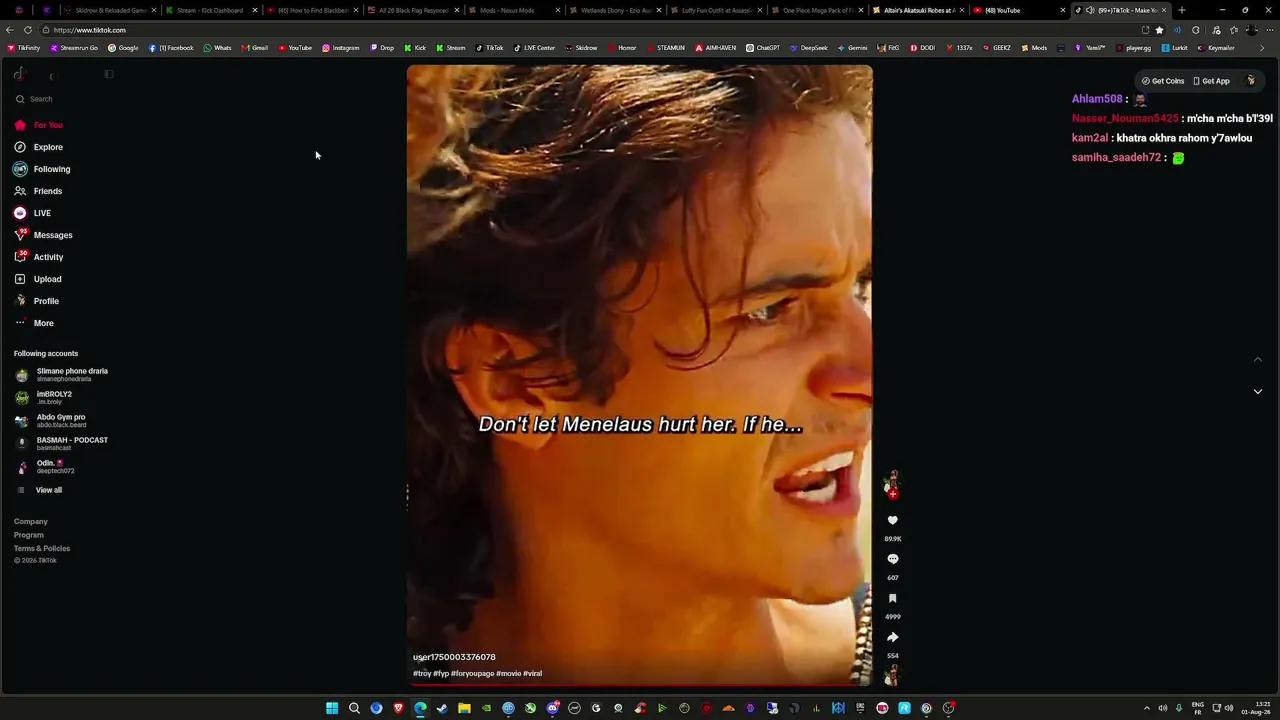Screen dimensions: 1280x720
Task: Open the Company footer link
Action: coord(31,521)
